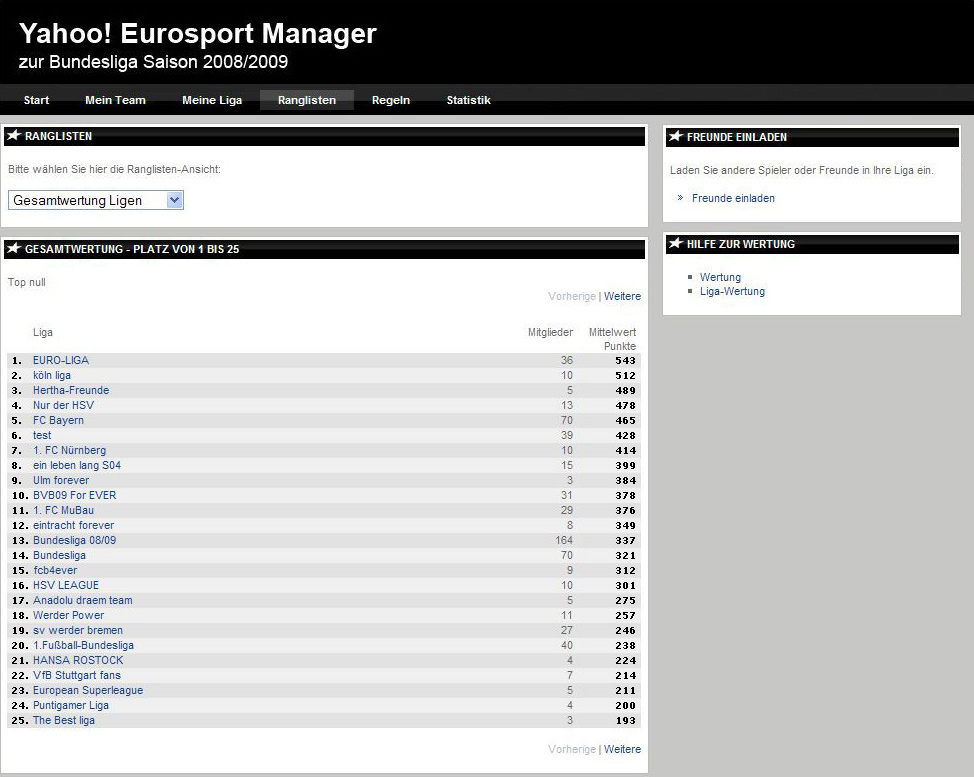Viewport: 974px width, 777px height.
Task: Open the Bundesliga league at rank 14
Action: (60, 555)
